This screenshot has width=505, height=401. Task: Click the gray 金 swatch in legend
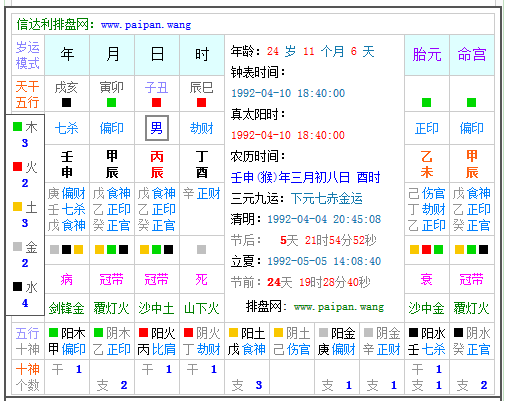(x=17, y=246)
